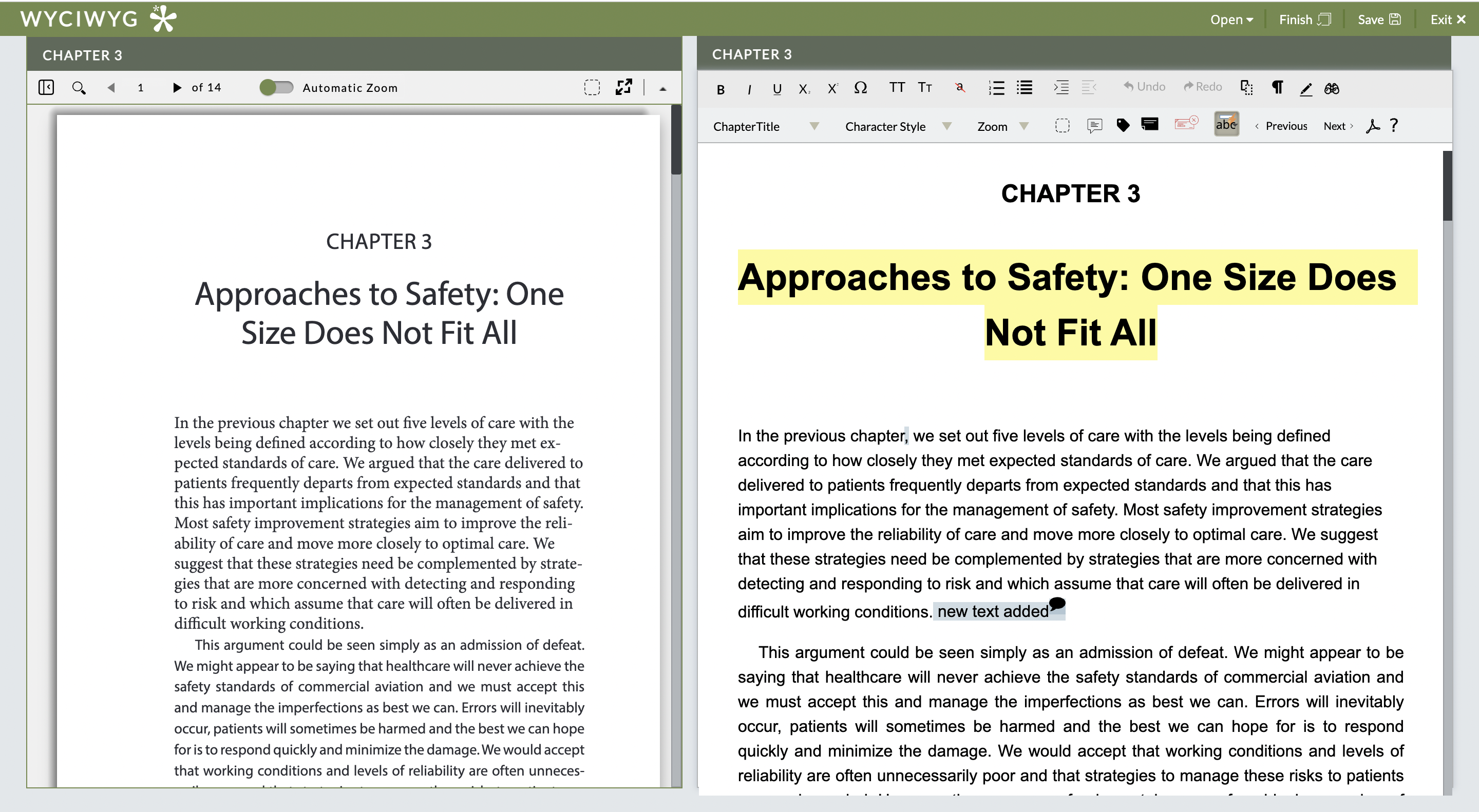The height and width of the screenshot is (812, 1479).
Task: Click the dashed-square icon in PDF viewer toolbar
Action: (592, 88)
